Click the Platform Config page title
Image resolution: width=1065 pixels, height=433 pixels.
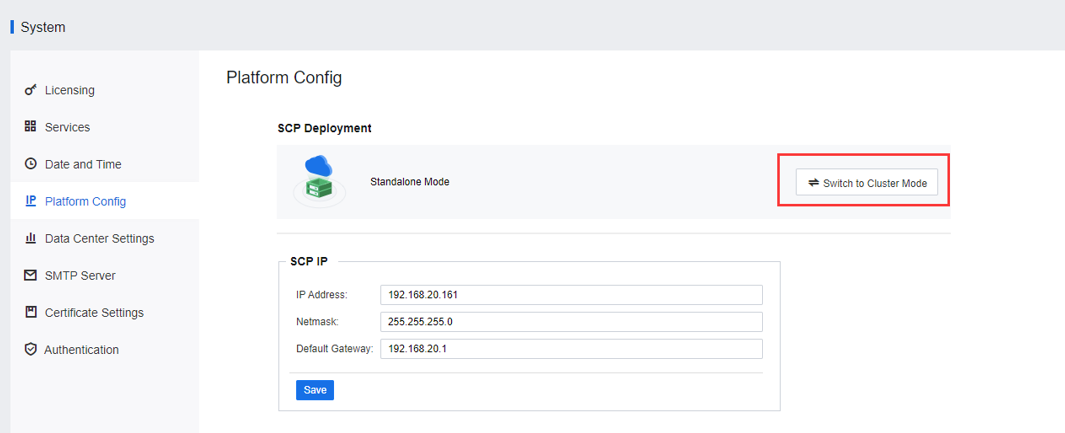[284, 78]
